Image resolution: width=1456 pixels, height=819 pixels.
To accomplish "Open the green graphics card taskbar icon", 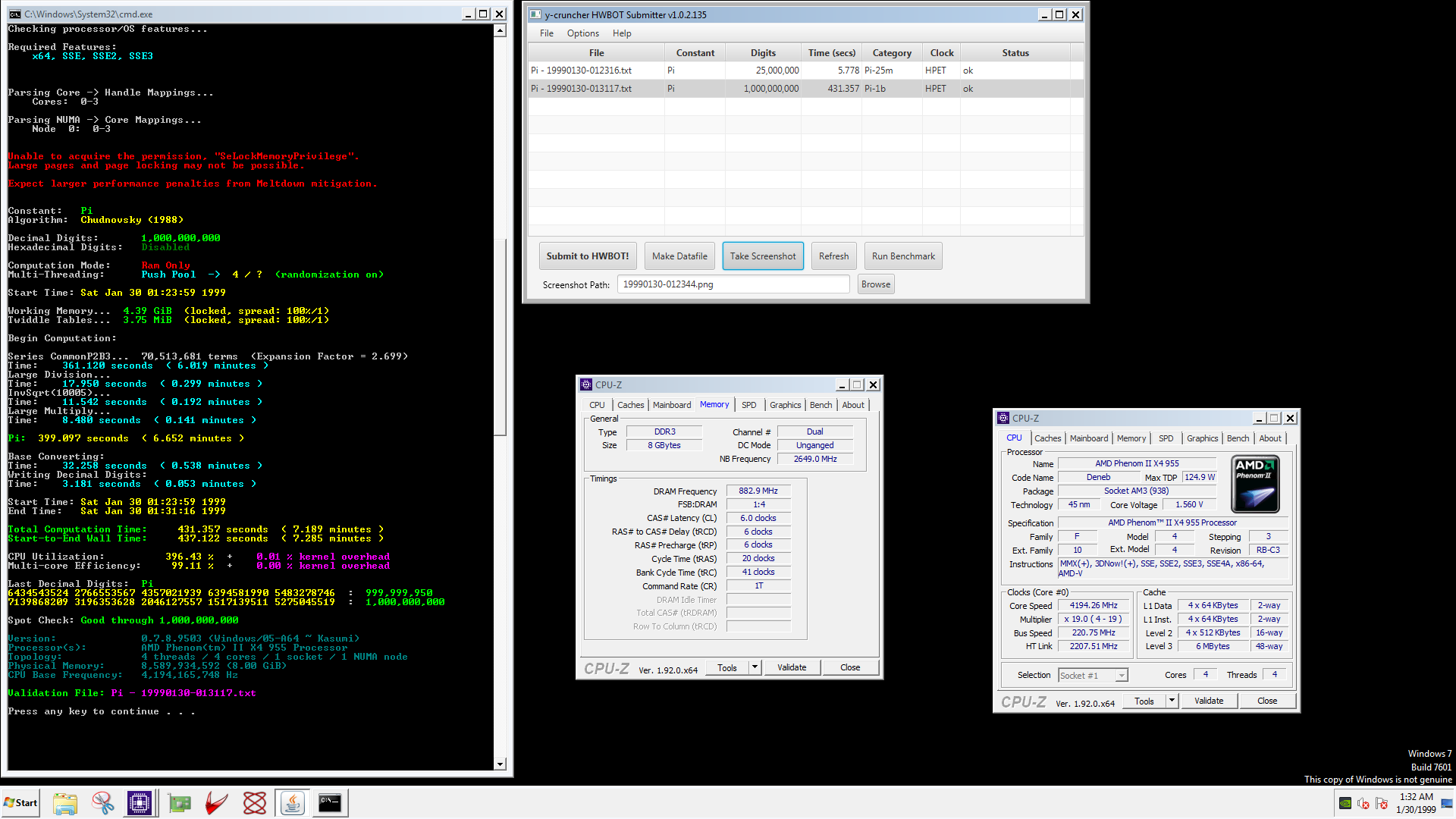I will pos(180,803).
